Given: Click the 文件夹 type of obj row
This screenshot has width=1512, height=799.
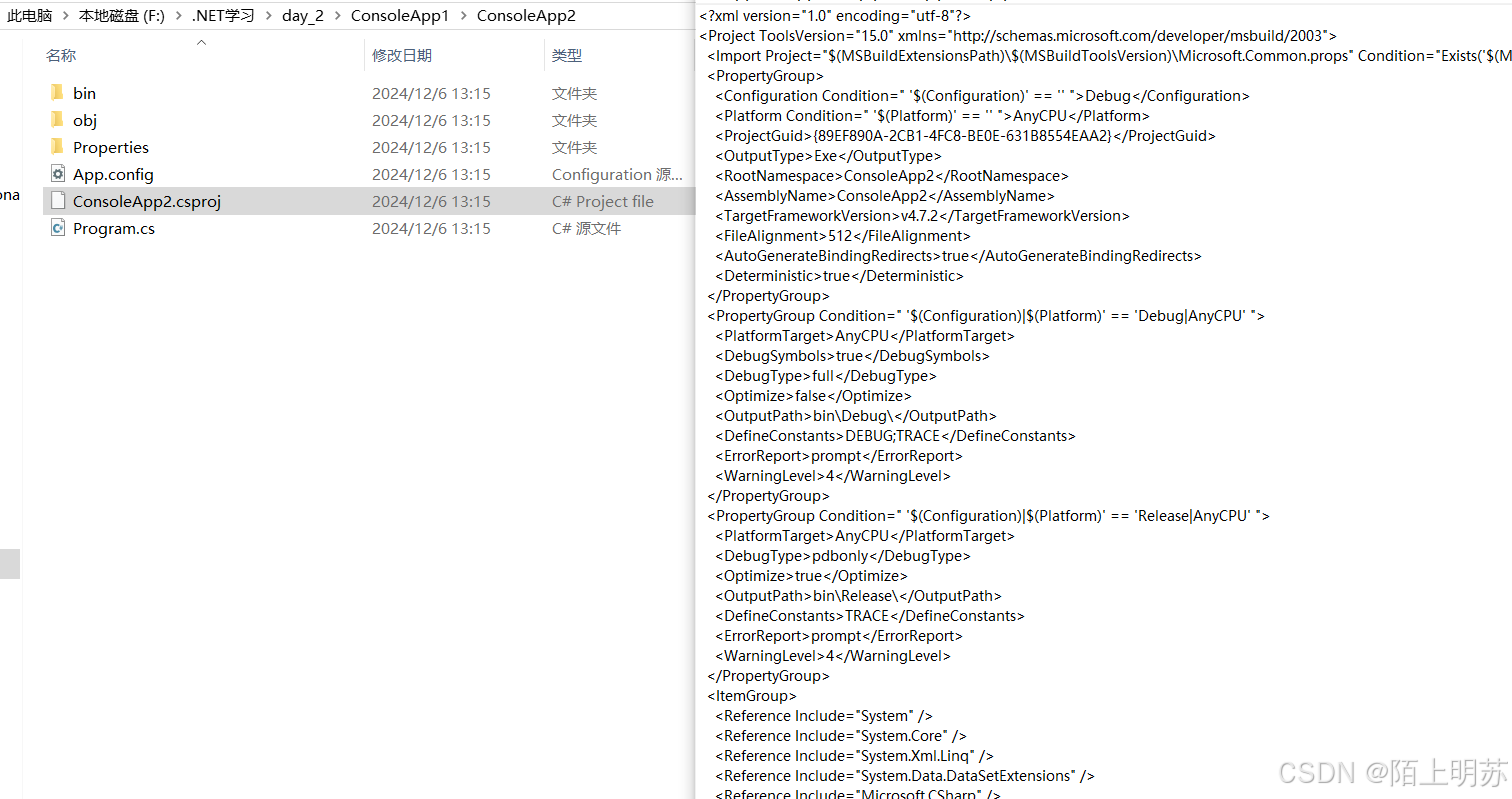Looking at the screenshot, I should click(x=574, y=120).
